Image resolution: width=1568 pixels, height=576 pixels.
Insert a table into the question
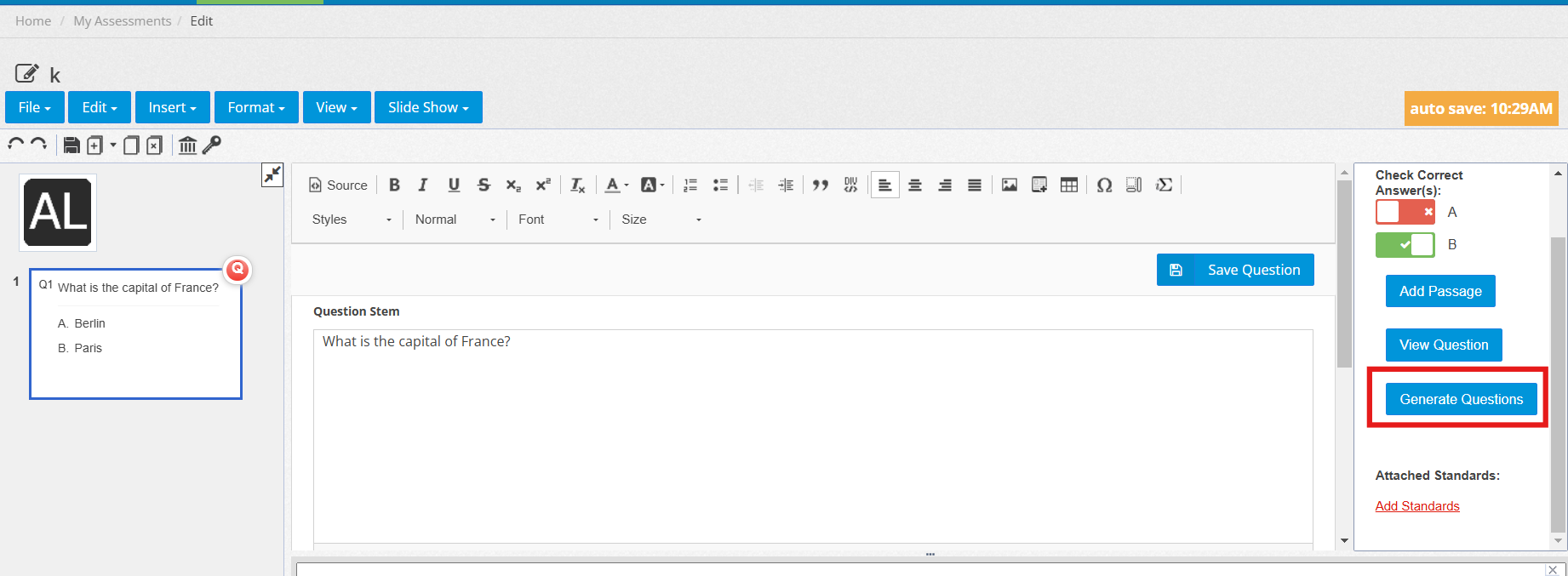click(x=1069, y=185)
